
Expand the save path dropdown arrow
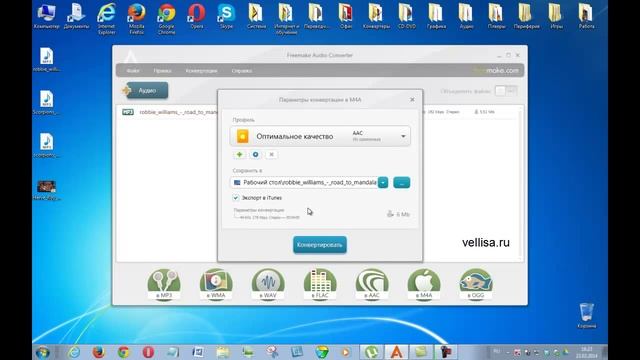(383, 182)
